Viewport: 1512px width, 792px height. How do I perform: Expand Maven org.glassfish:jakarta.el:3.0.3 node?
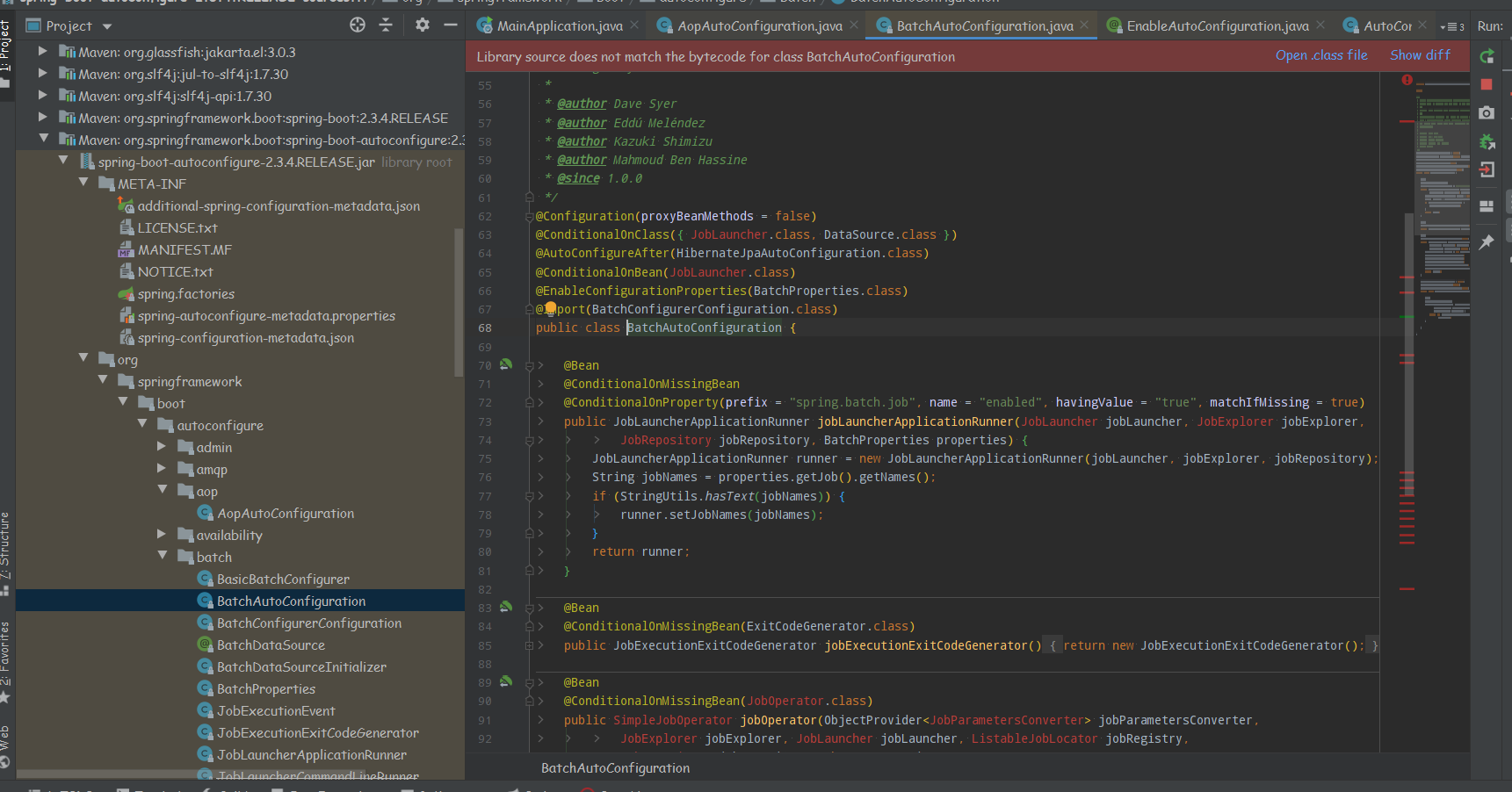pyautogui.click(x=42, y=52)
